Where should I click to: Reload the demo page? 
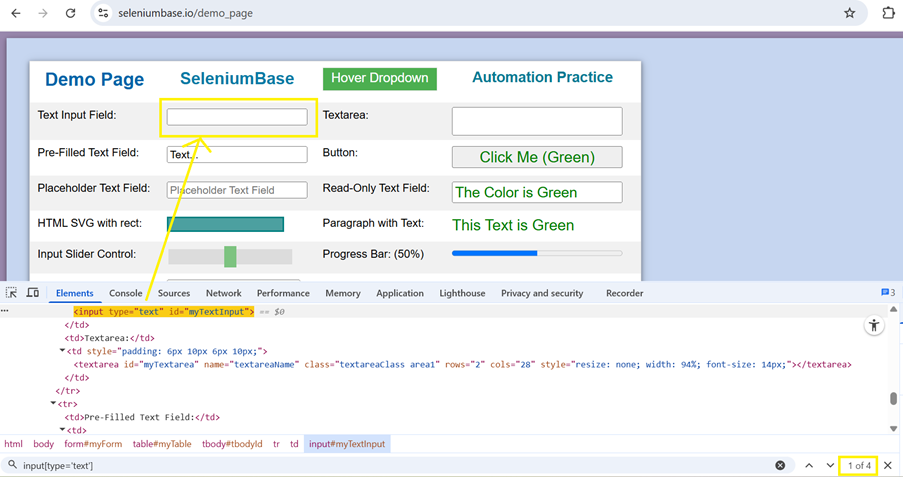click(x=70, y=13)
